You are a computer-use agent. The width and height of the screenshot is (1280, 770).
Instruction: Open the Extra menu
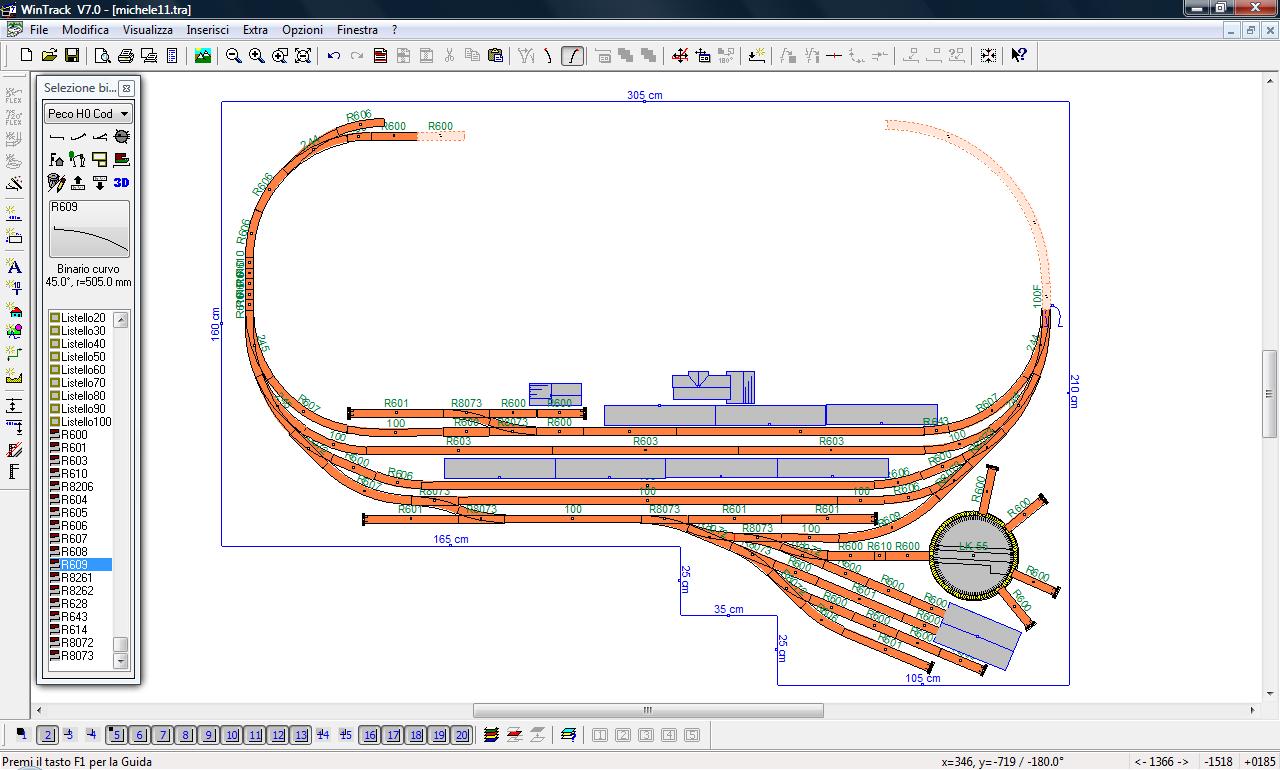pos(255,30)
